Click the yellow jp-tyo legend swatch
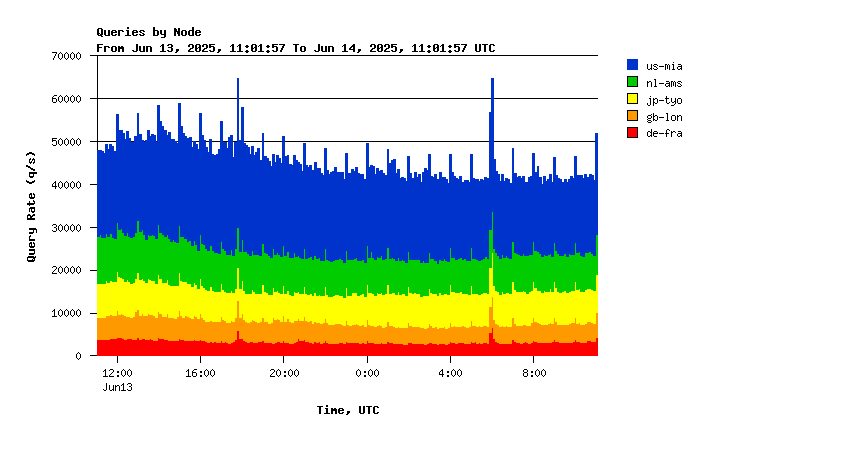 [632, 99]
